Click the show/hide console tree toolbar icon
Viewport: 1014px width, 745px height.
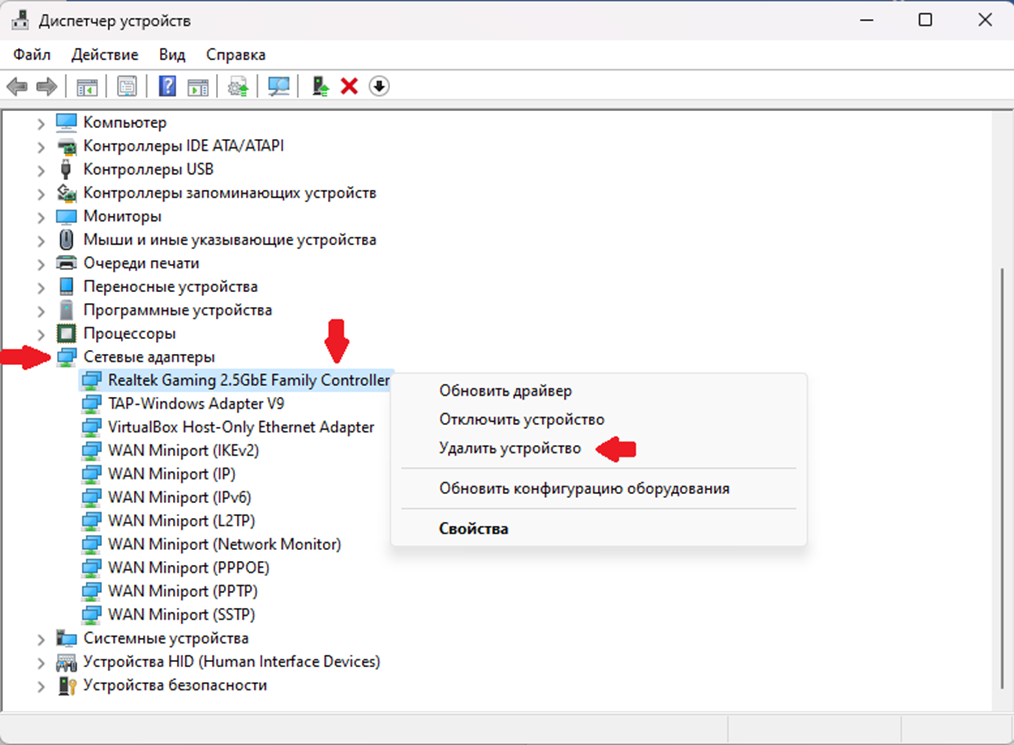(x=87, y=86)
